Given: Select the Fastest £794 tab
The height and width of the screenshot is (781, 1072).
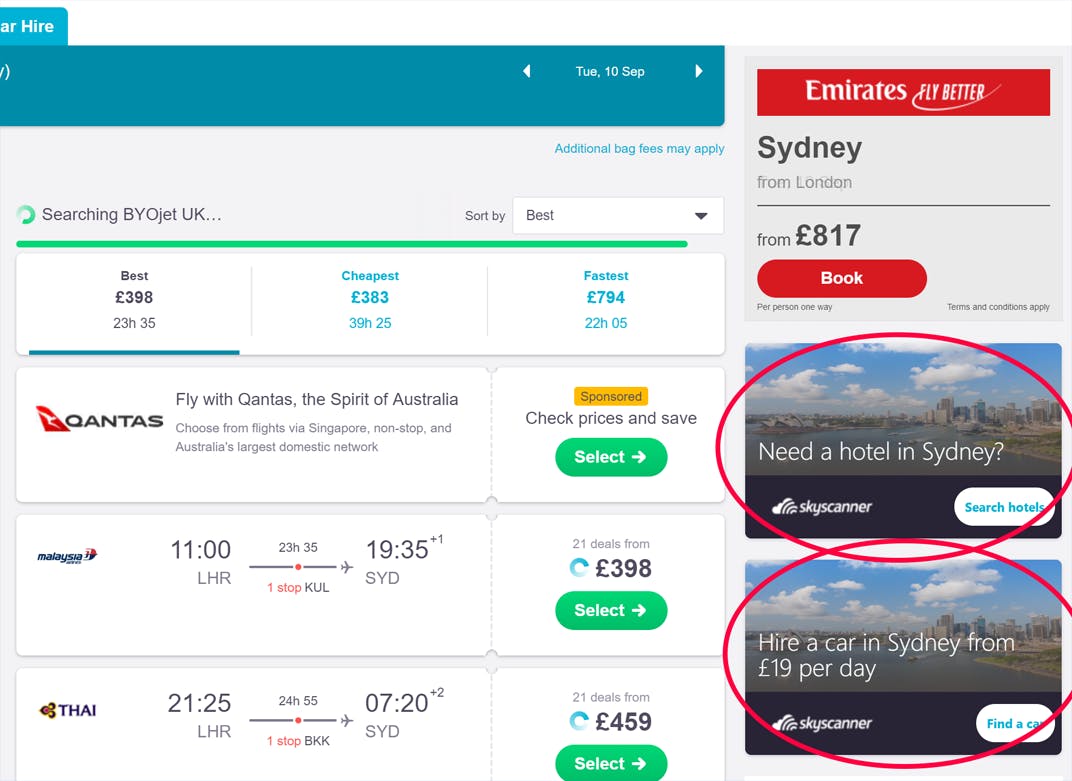Looking at the screenshot, I should (606, 298).
